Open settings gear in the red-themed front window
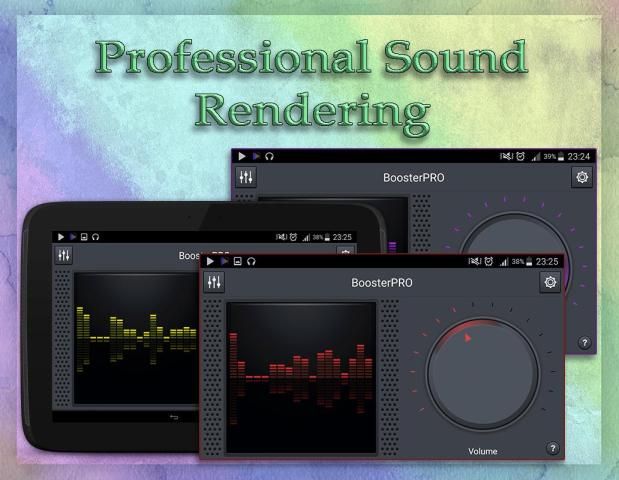This screenshot has height=480, width=619. click(x=550, y=283)
